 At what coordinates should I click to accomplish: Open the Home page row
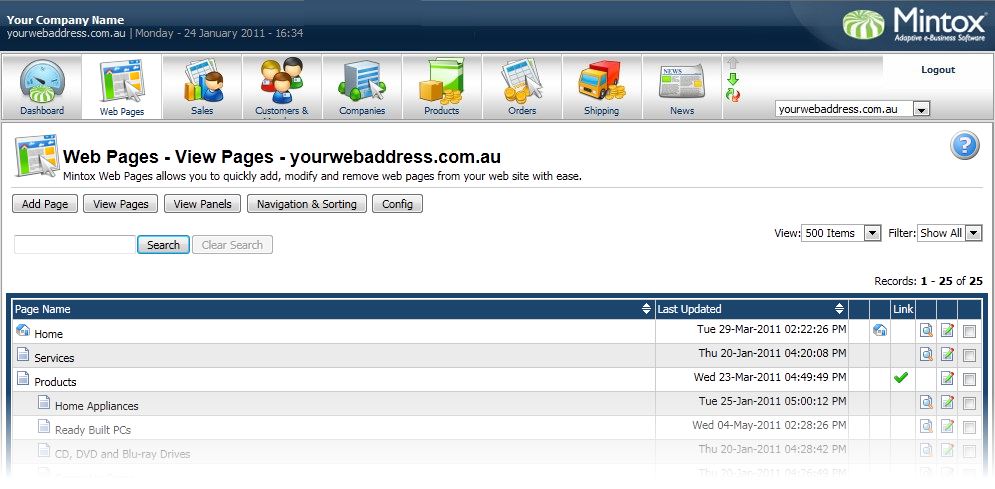(x=496, y=331)
